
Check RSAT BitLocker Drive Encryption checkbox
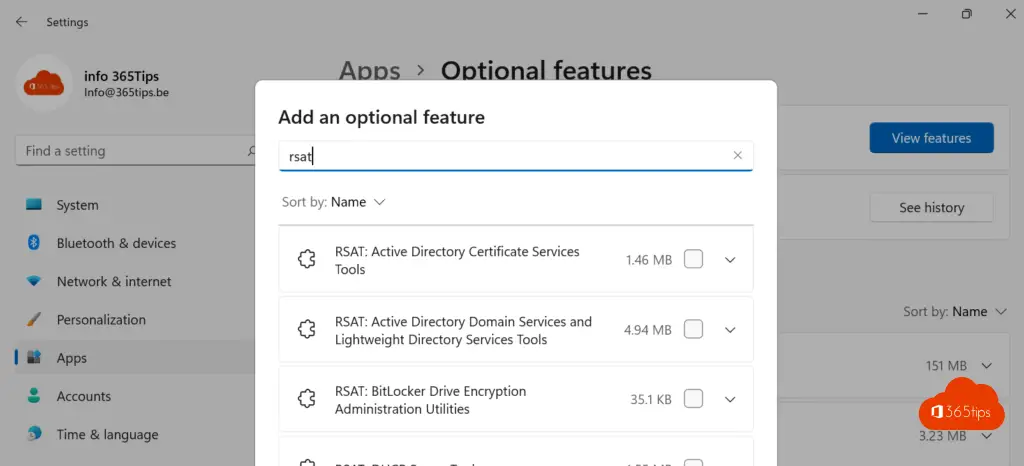[x=693, y=399]
